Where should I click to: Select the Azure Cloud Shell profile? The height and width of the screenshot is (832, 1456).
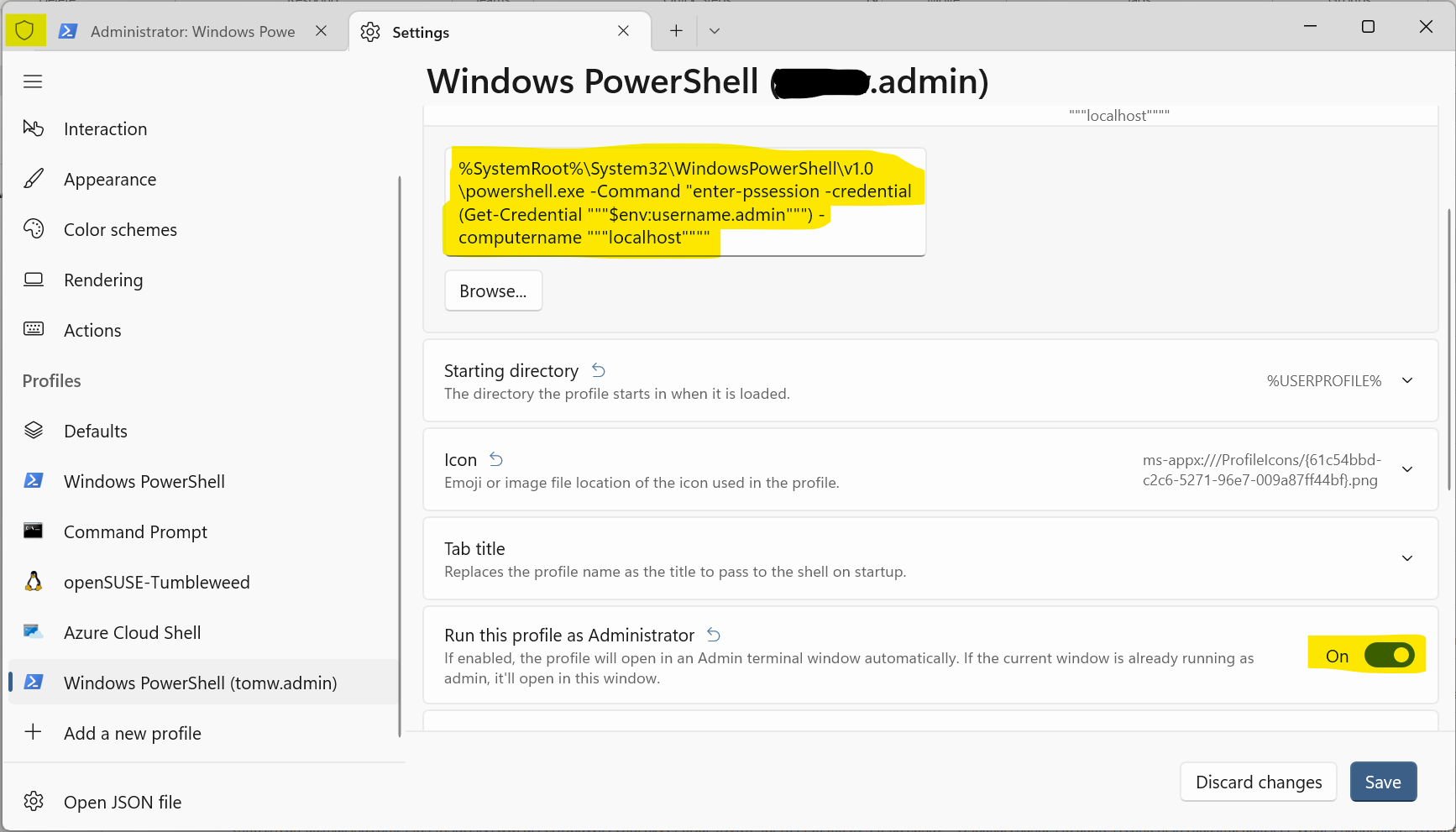tap(132, 632)
